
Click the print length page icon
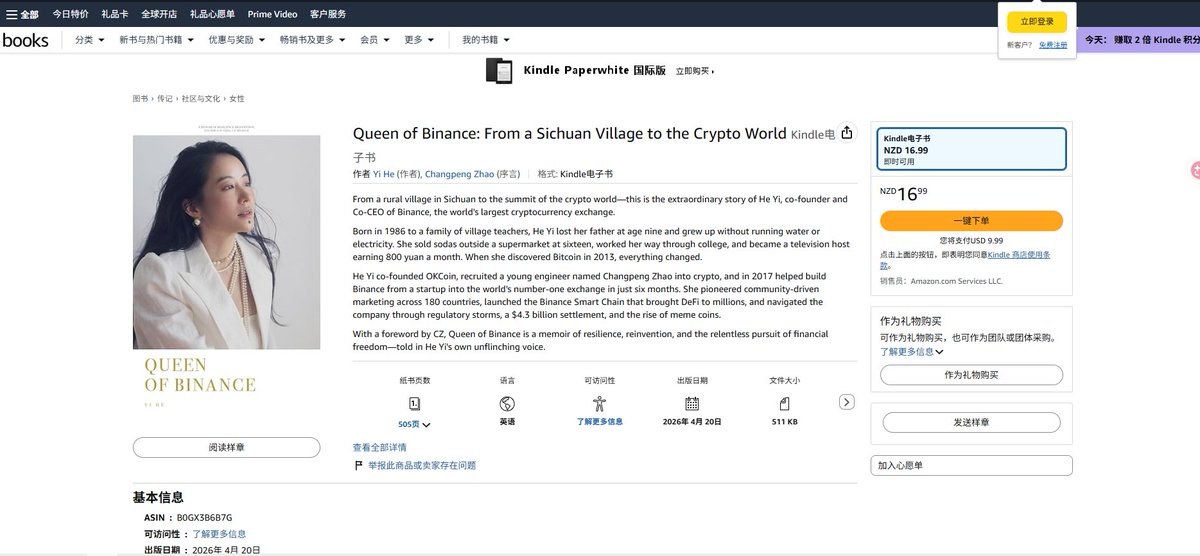pos(414,404)
